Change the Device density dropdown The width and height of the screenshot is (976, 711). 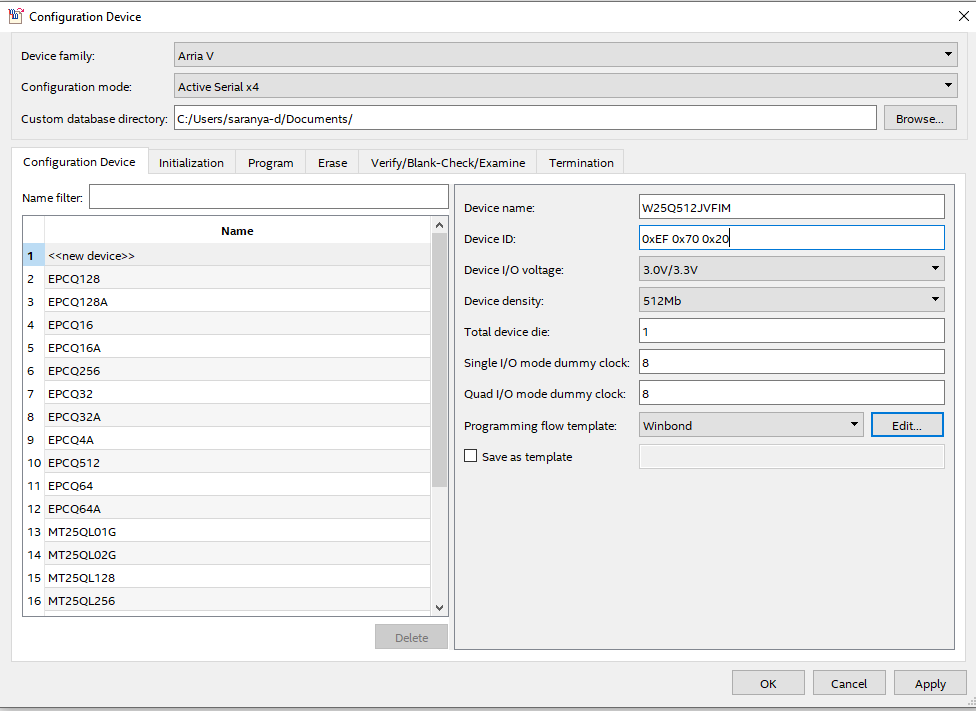point(791,300)
